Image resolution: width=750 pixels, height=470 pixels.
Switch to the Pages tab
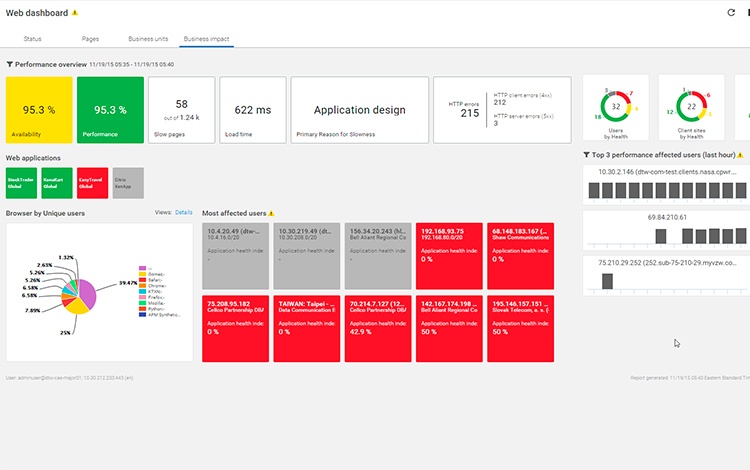tap(90, 39)
